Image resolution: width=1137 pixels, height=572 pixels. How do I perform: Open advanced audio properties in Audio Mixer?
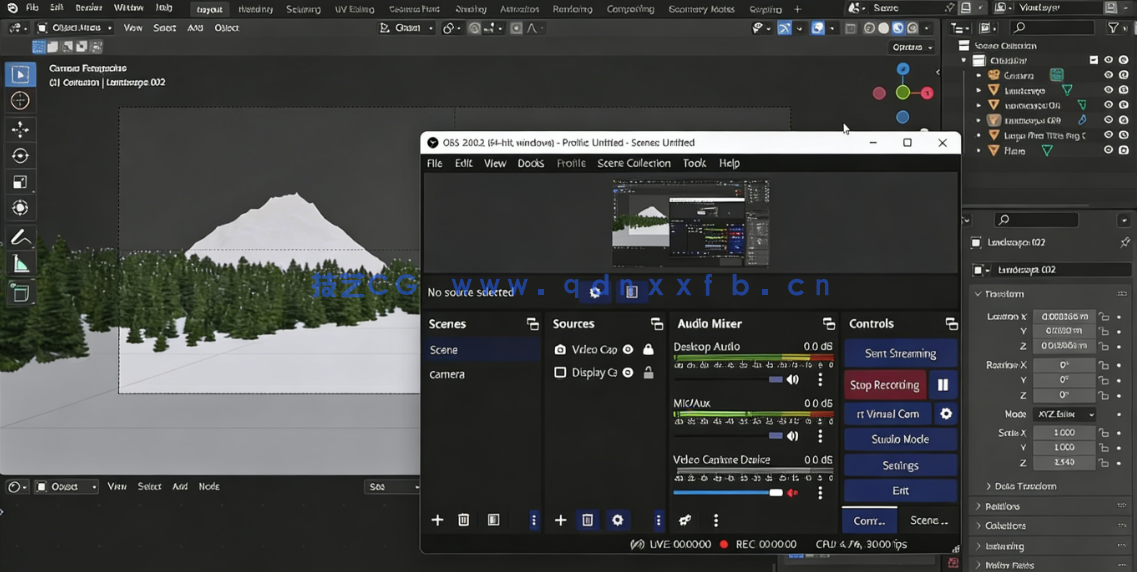pyautogui.click(x=685, y=520)
